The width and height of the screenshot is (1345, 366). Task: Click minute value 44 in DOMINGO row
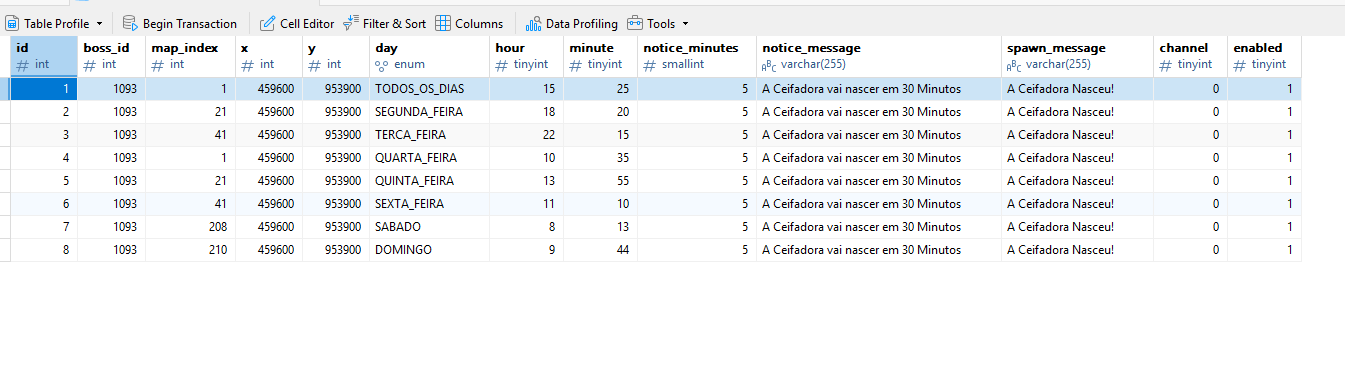(600, 249)
